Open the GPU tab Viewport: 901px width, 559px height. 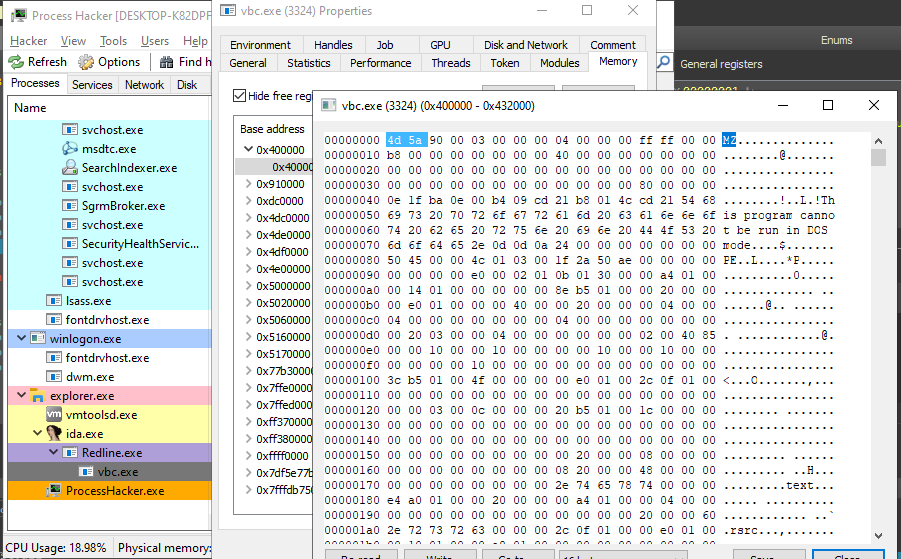coord(440,45)
